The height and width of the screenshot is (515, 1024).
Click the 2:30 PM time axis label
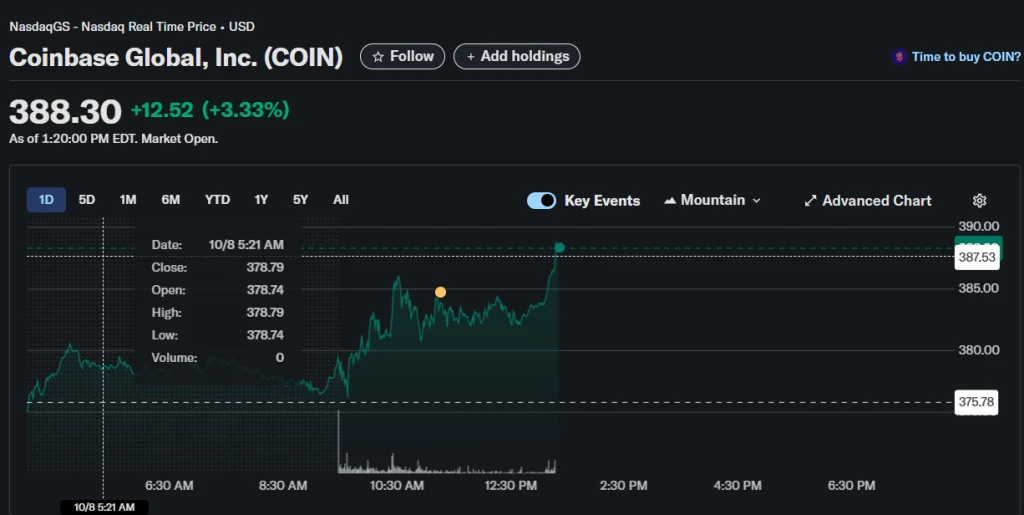click(x=624, y=486)
